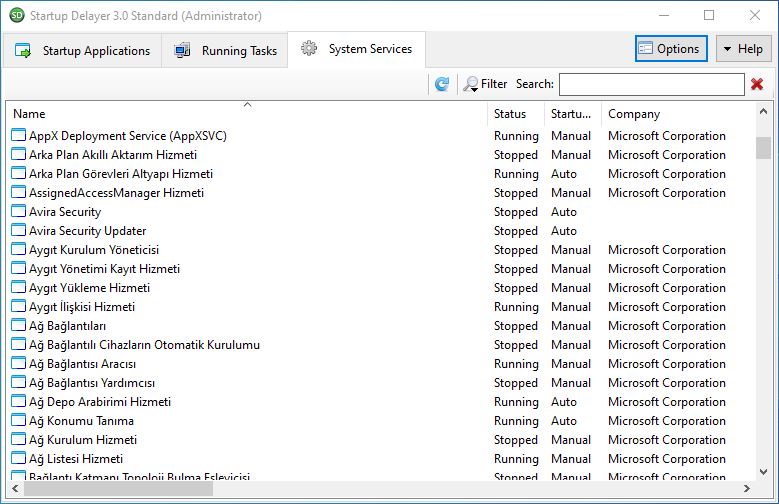Screen dimensions: 779x504
Task: Switch to Running Tasks tab
Action: point(225,50)
